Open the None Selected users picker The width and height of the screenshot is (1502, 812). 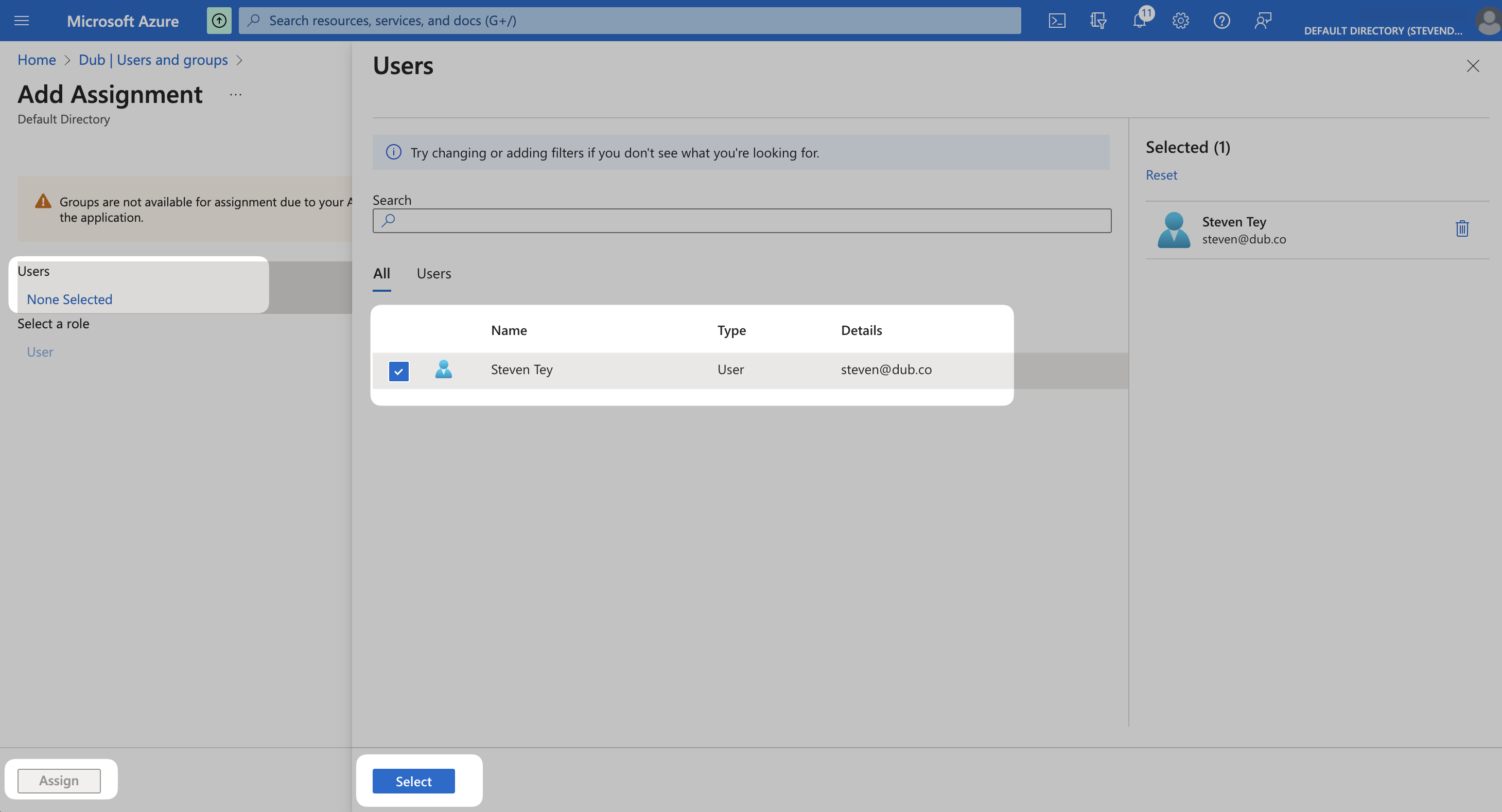(69, 299)
